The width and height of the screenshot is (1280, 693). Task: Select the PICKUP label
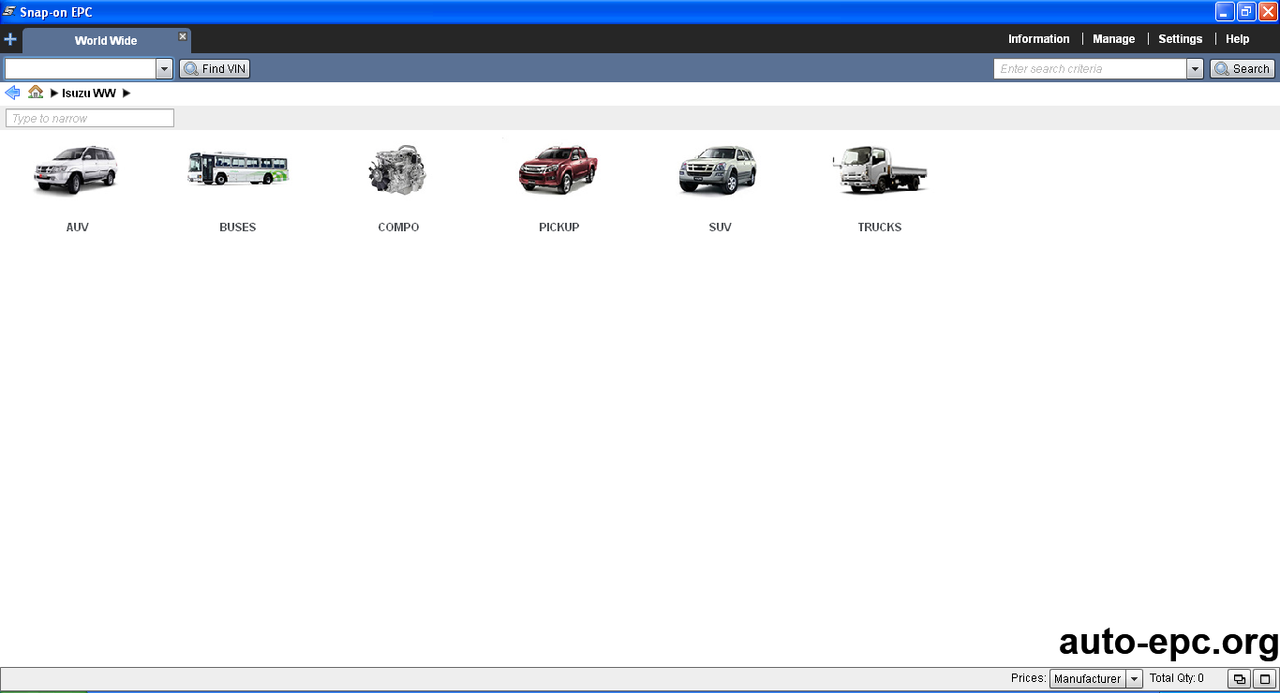tap(559, 227)
